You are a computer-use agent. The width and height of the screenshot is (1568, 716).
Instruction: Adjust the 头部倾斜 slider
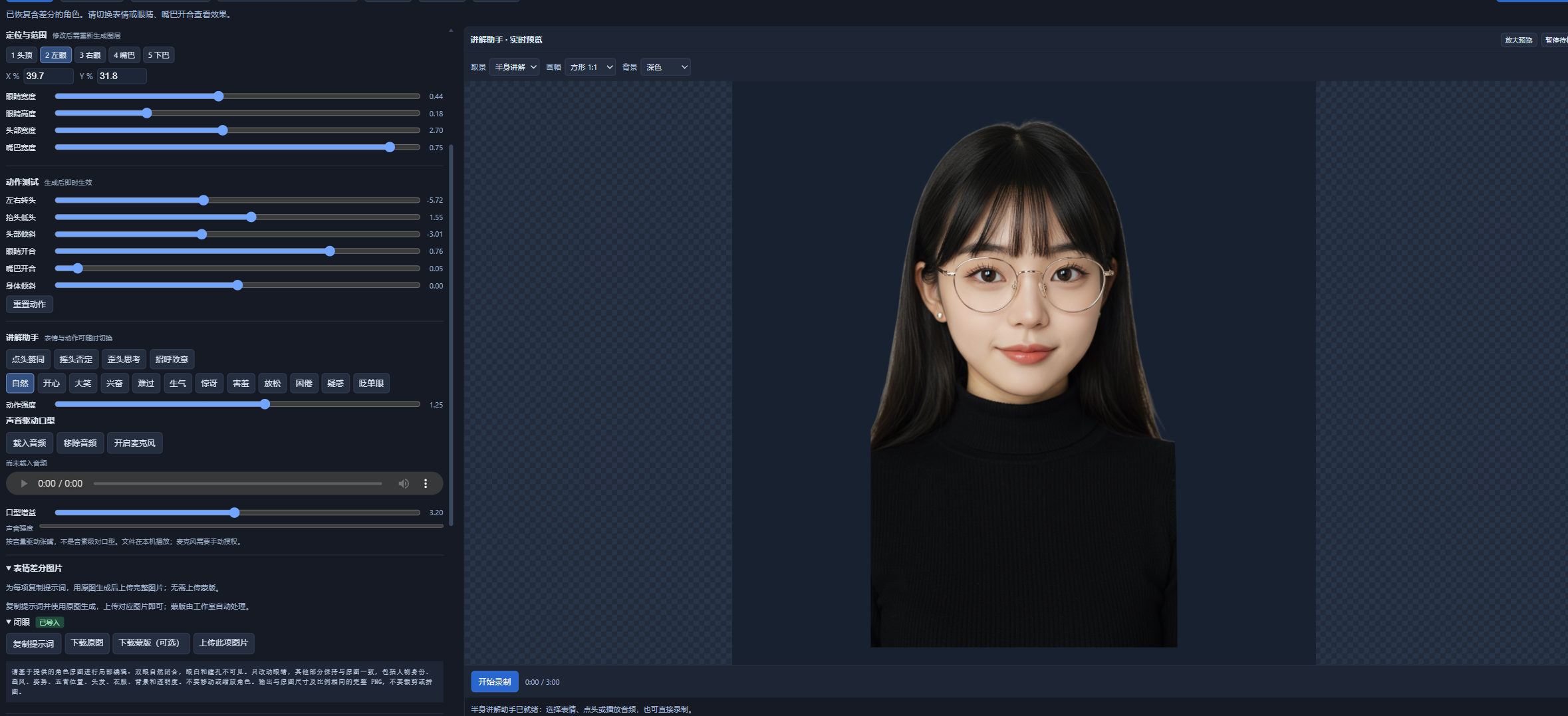coord(237,234)
